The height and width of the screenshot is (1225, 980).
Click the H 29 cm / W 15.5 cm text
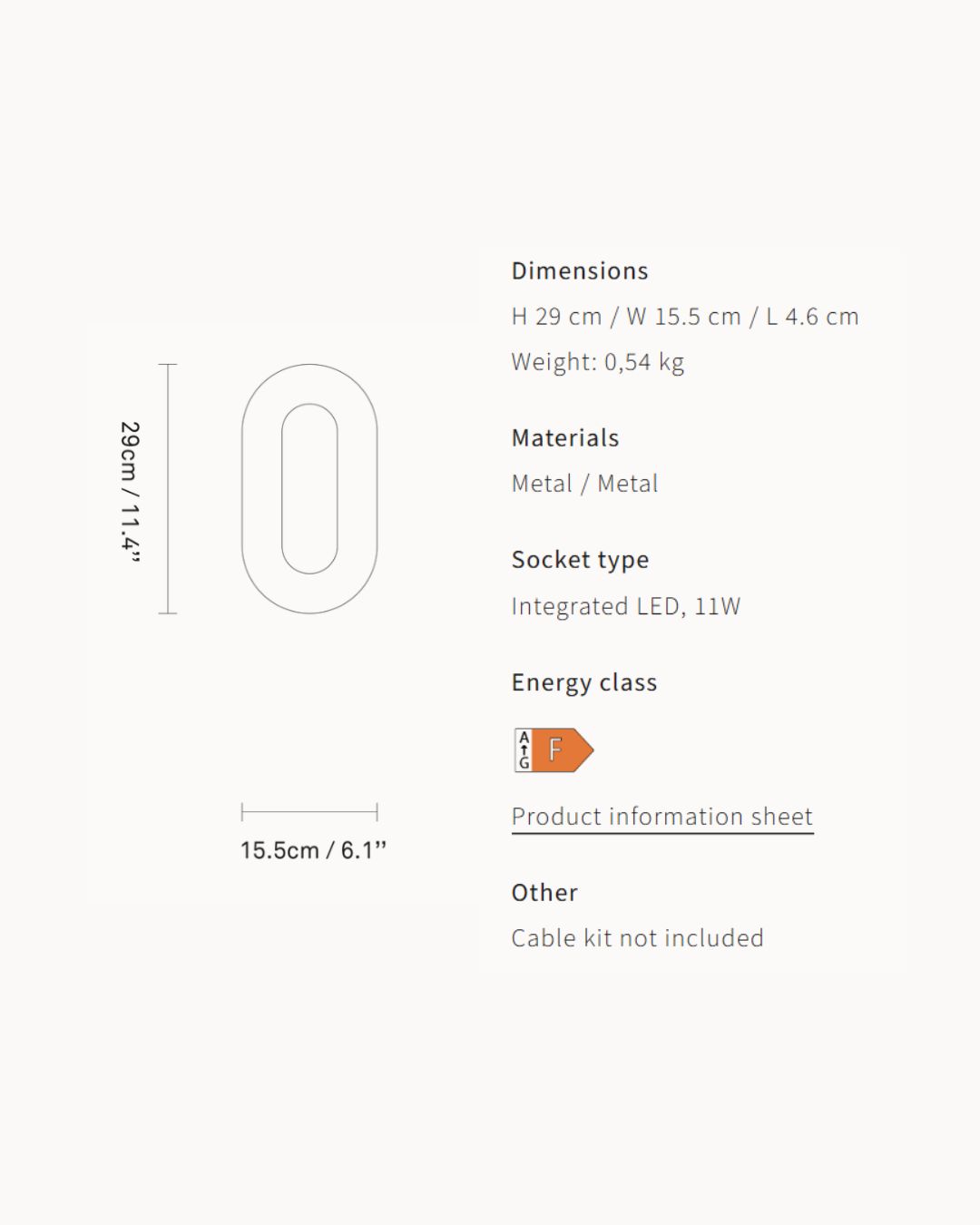coord(684,317)
